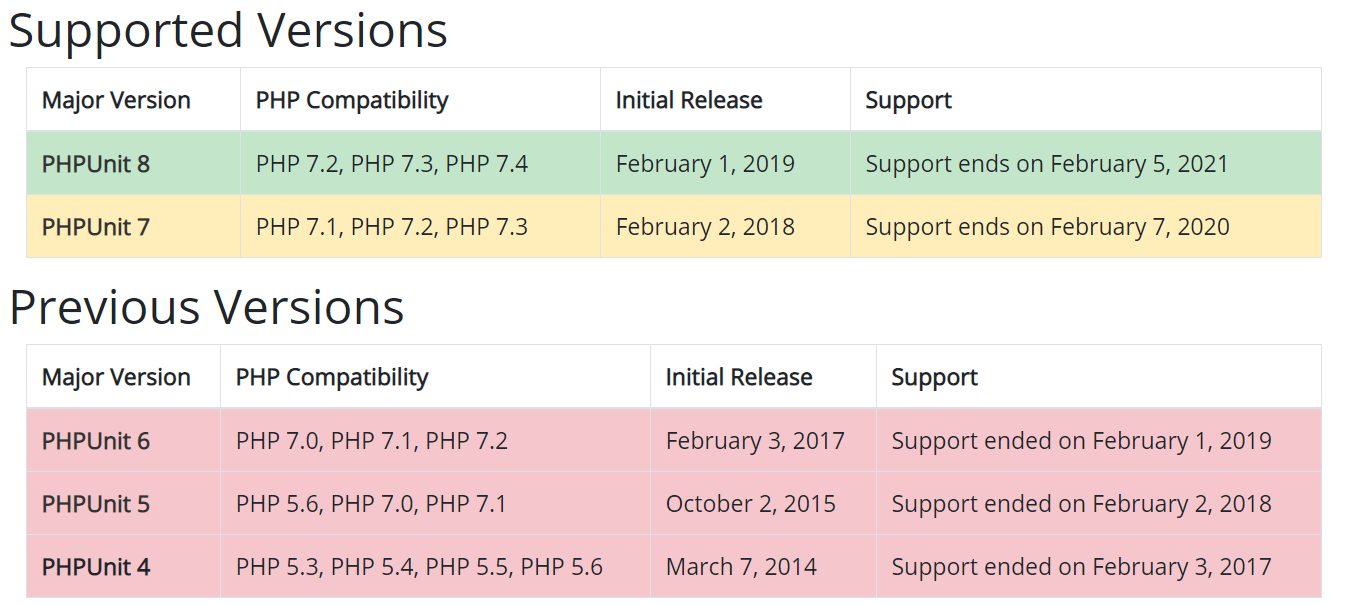This screenshot has width=1354, height=606.
Task: Click Support header in Supported table
Action: click(908, 101)
